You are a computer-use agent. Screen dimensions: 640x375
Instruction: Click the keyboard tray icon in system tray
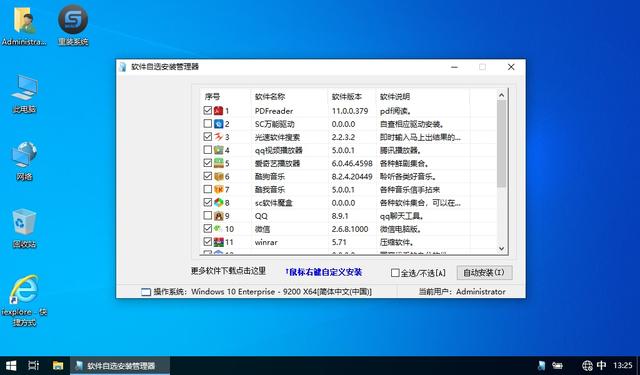coord(557,366)
